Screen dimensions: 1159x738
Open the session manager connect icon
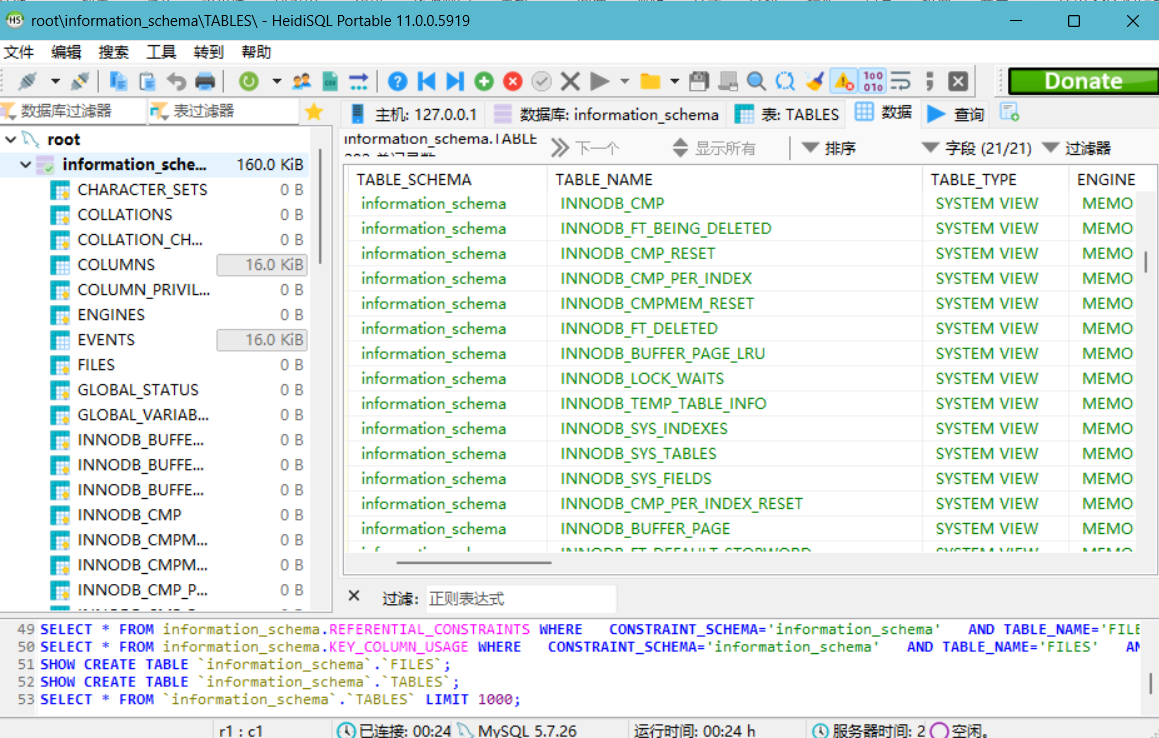(x=27, y=81)
